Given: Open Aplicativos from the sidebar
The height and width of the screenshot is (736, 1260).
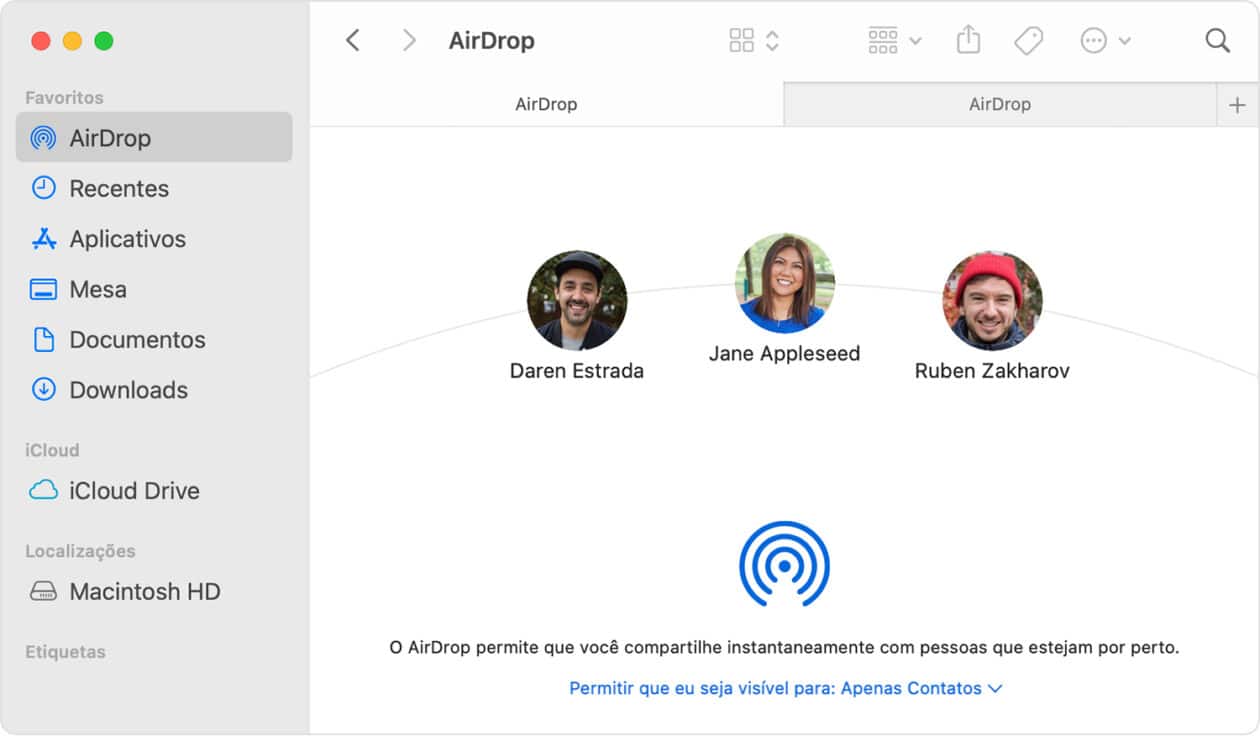Looking at the screenshot, I should (127, 239).
